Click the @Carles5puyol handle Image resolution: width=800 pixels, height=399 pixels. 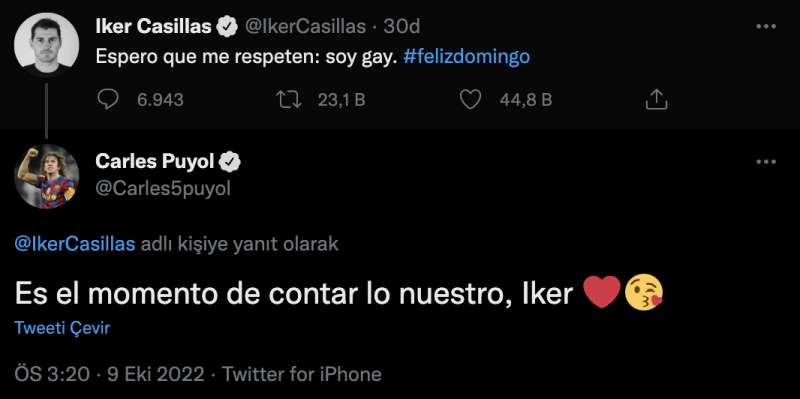point(163,189)
